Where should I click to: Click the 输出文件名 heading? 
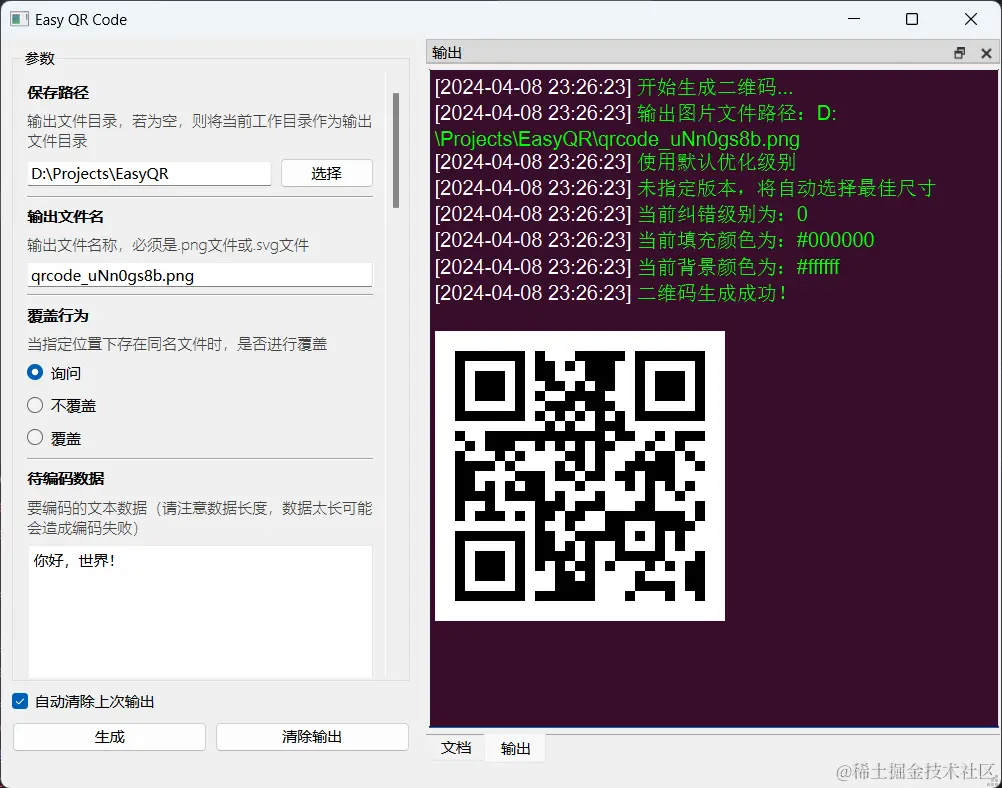tap(65, 217)
